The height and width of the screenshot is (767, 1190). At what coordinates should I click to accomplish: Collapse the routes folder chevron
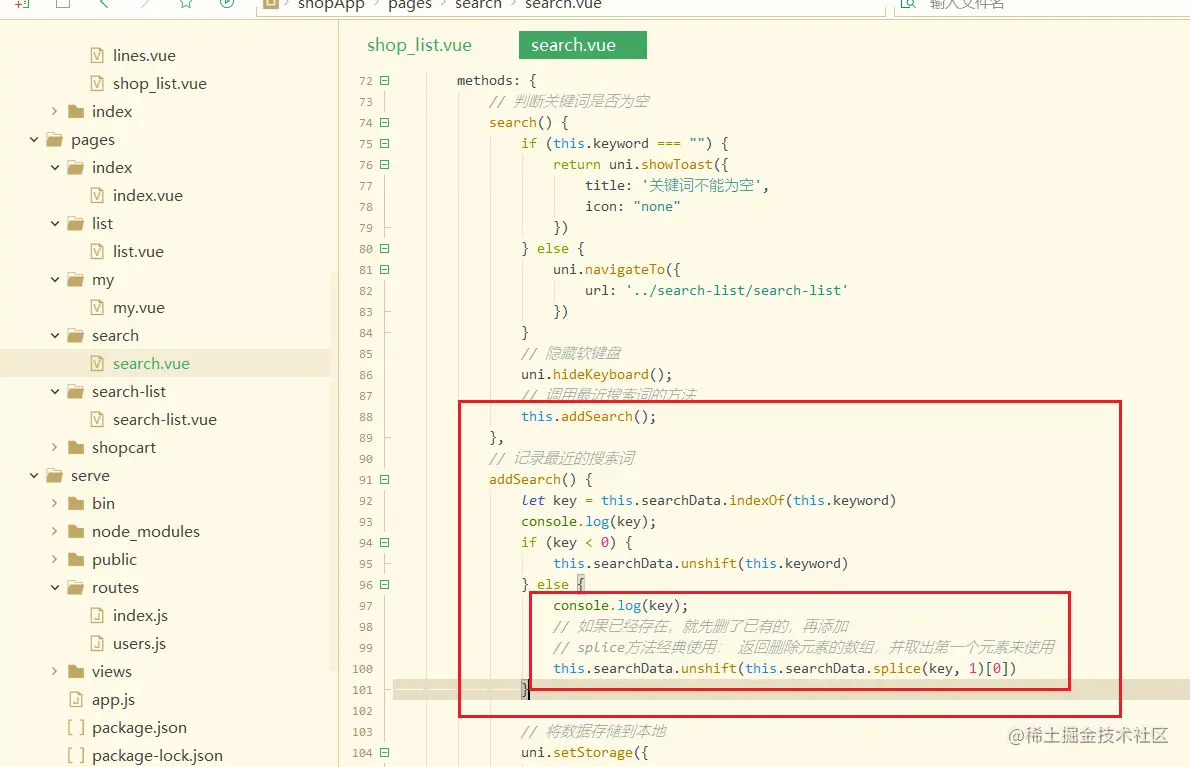click(x=55, y=588)
